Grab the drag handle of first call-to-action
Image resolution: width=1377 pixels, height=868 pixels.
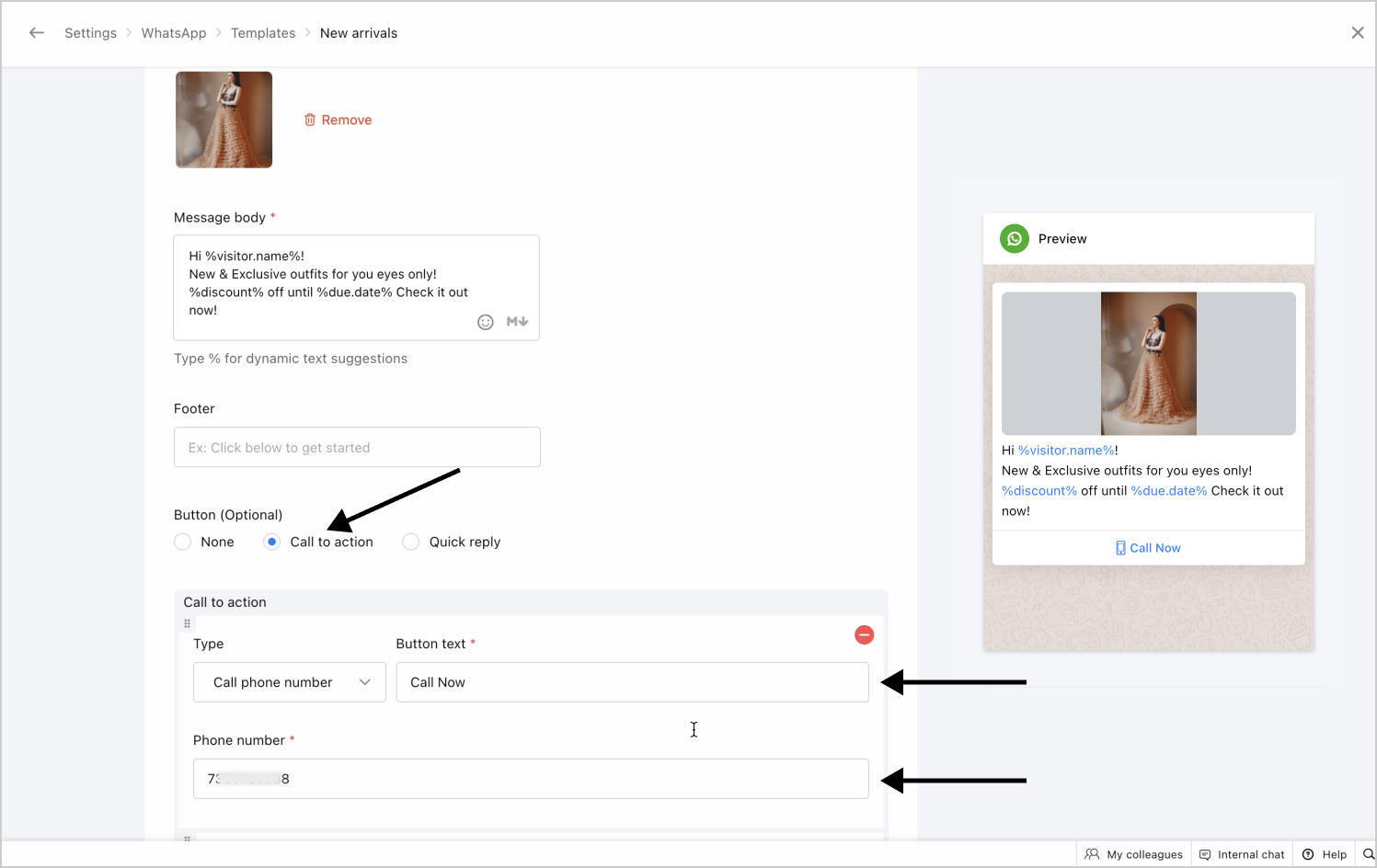(x=188, y=623)
